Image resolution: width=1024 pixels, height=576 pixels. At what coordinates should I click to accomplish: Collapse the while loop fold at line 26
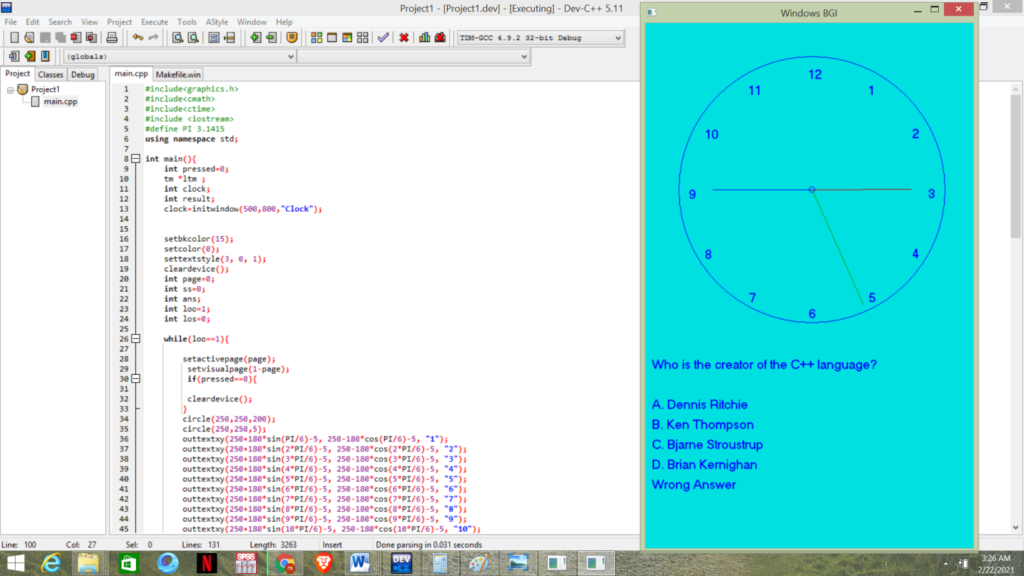coord(136,339)
